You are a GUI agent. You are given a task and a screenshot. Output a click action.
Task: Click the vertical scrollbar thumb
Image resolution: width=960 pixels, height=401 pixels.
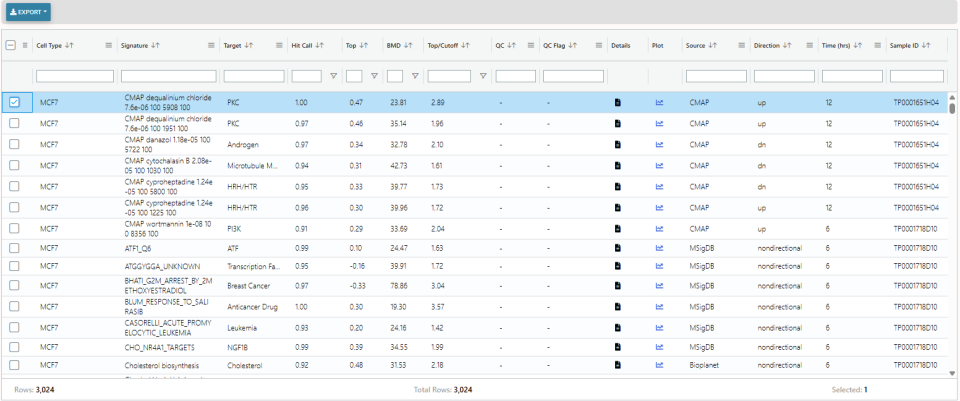(x=952, y=108)
